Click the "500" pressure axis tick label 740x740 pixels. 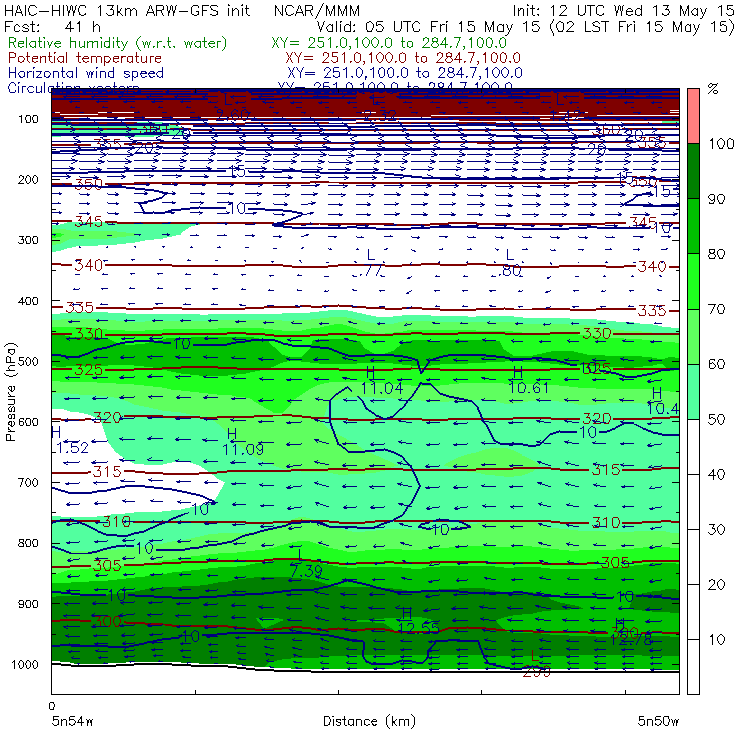tap(28, 361)
